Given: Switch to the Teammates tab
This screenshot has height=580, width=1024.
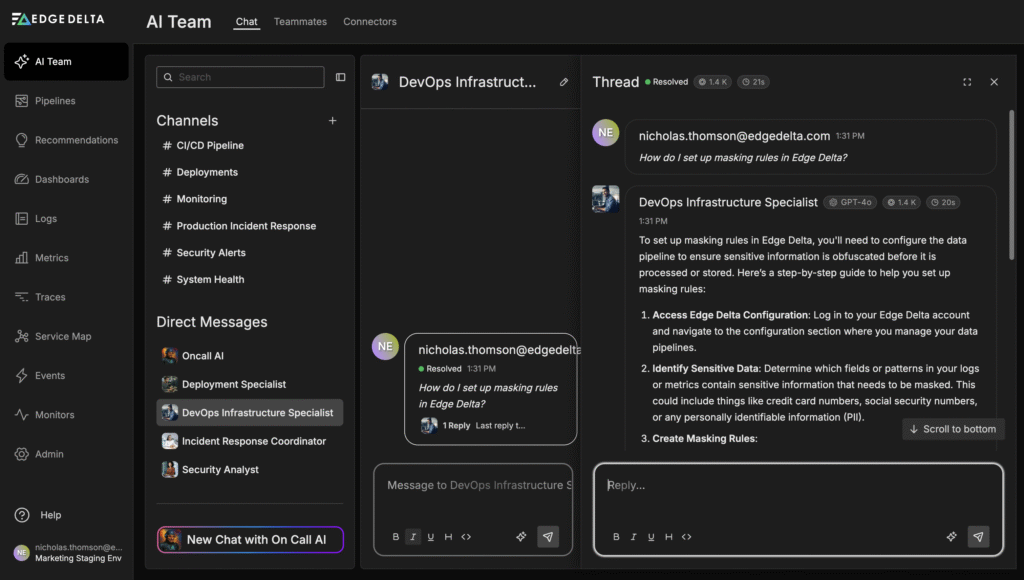Looking at the screenshot, I should point(300,22).
